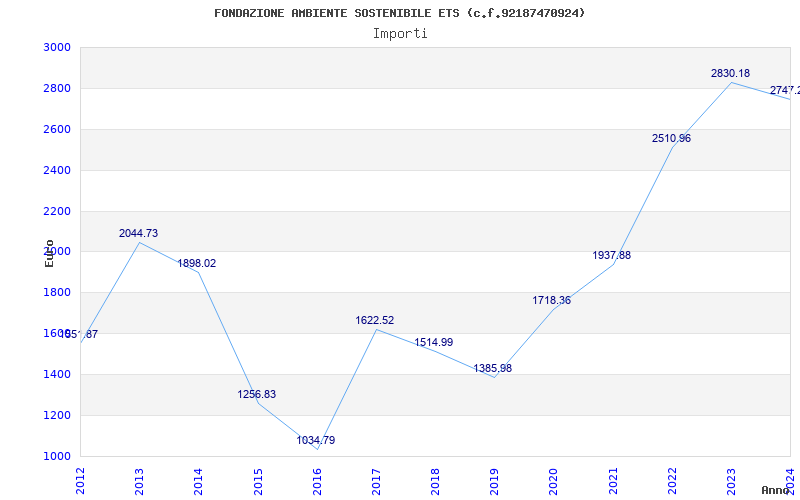
Task: Click the Importi subtitle
Action: (x=400, y=34)
